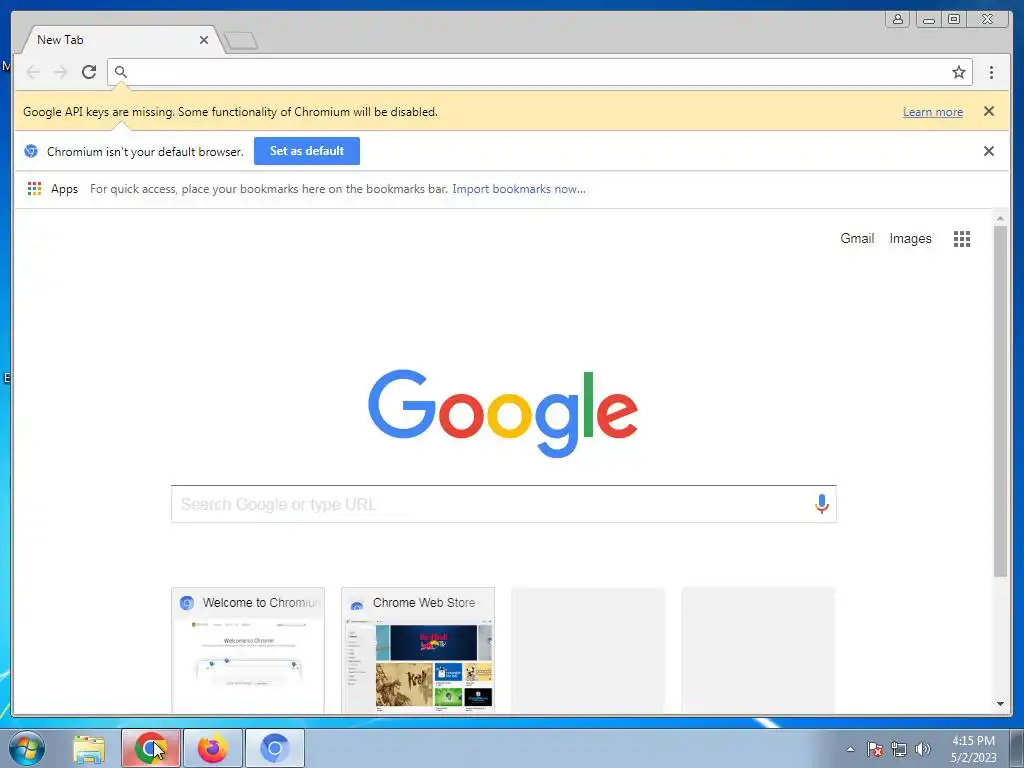Open the user profile icon in title bar
Image resolution: width=1024 pixels, height=768 pixels.
pyautogui.click(x=898, y=19)
